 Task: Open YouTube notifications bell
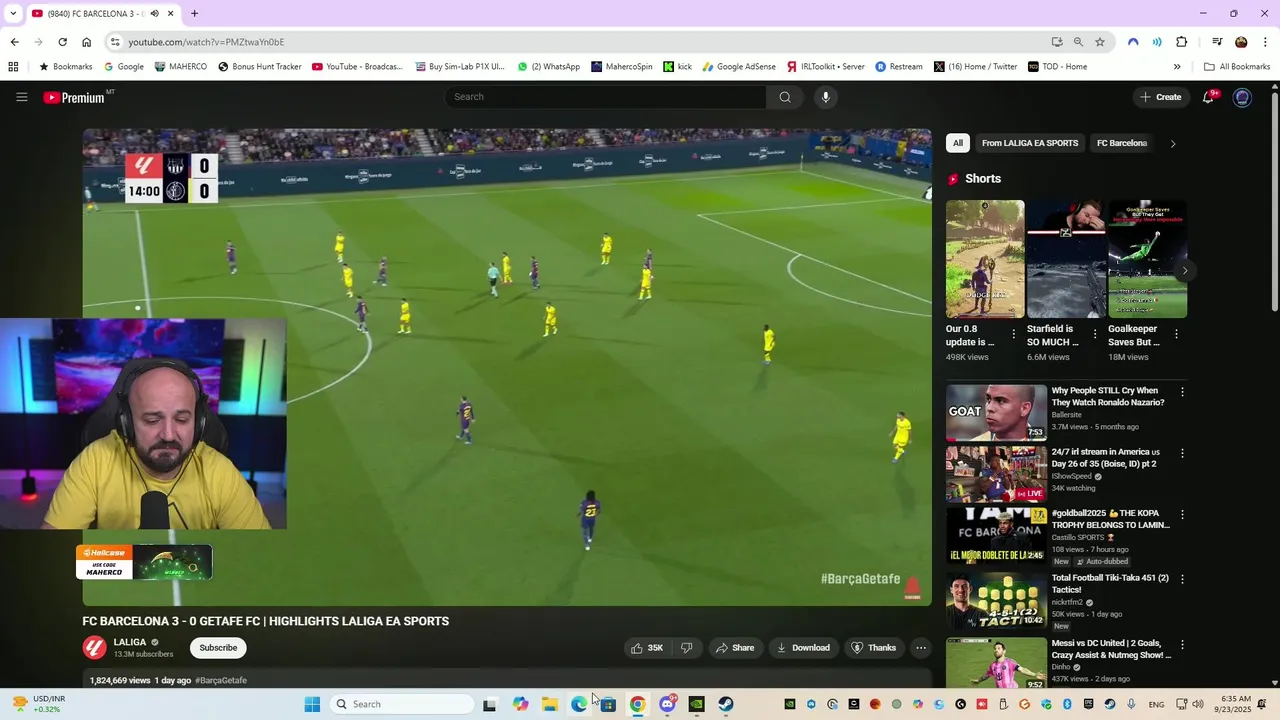[1209, 97]
